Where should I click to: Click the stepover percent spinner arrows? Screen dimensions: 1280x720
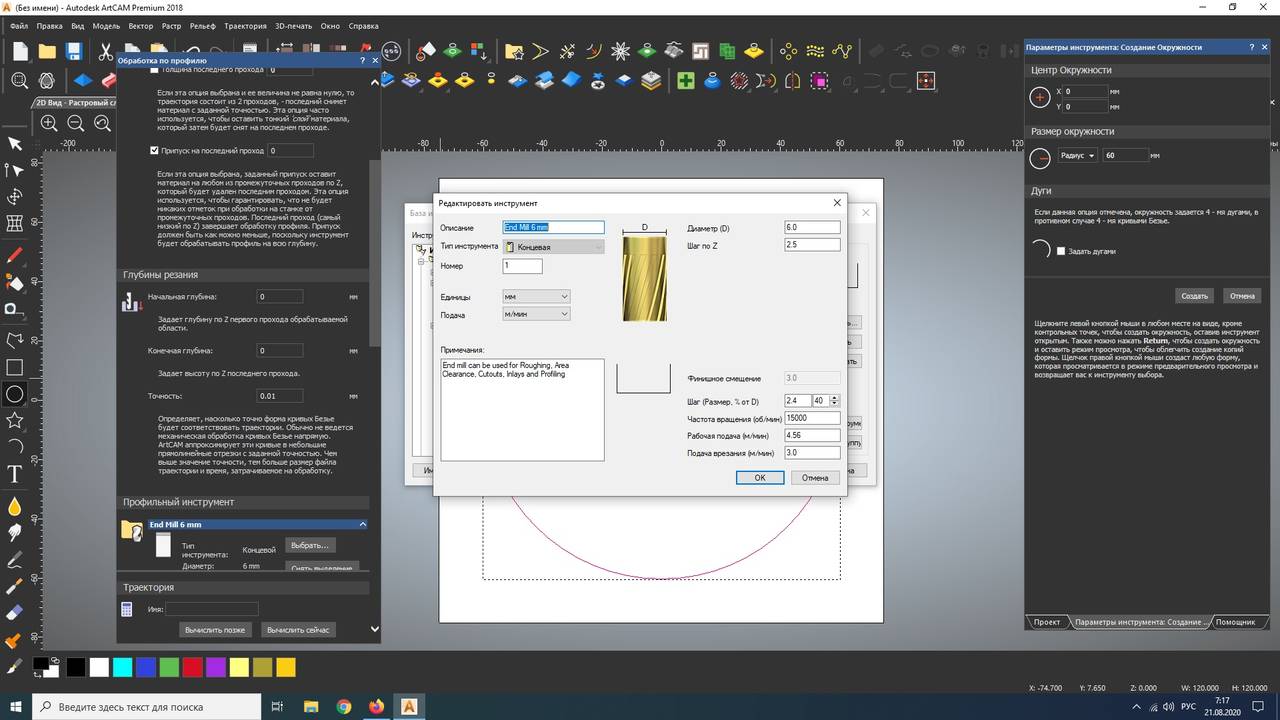(x=835, y=400)
